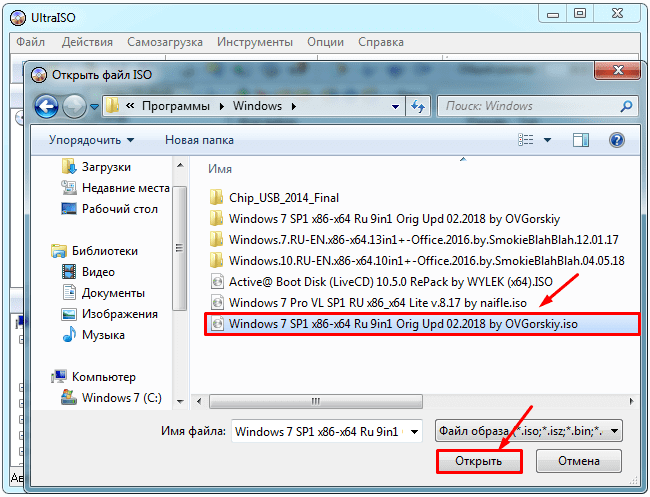
Task: Toggle the preview pane icon
Action: click(581, 140)
